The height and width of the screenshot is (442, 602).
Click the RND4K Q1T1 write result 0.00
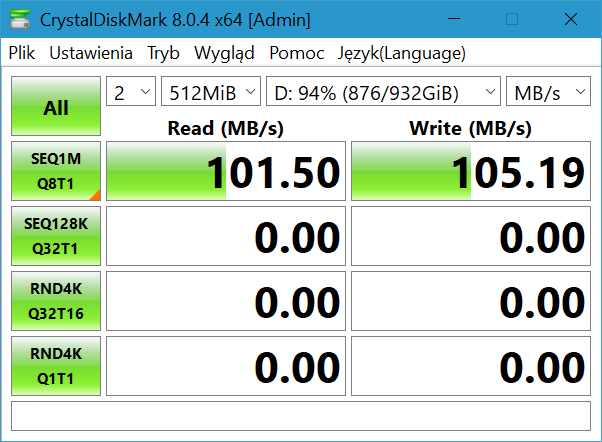(x=471, y=366)
